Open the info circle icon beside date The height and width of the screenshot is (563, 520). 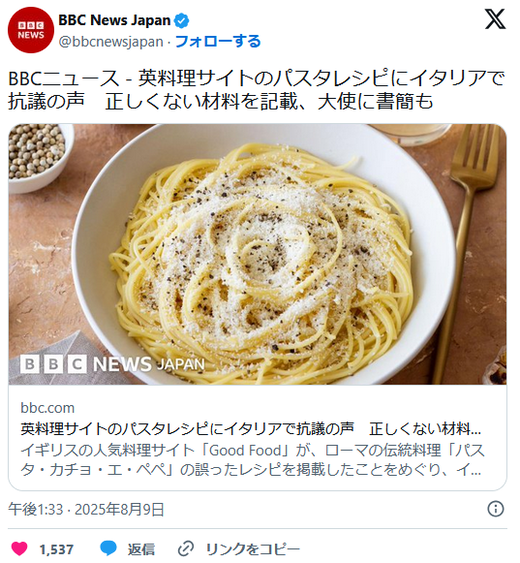tap(496, 509)
